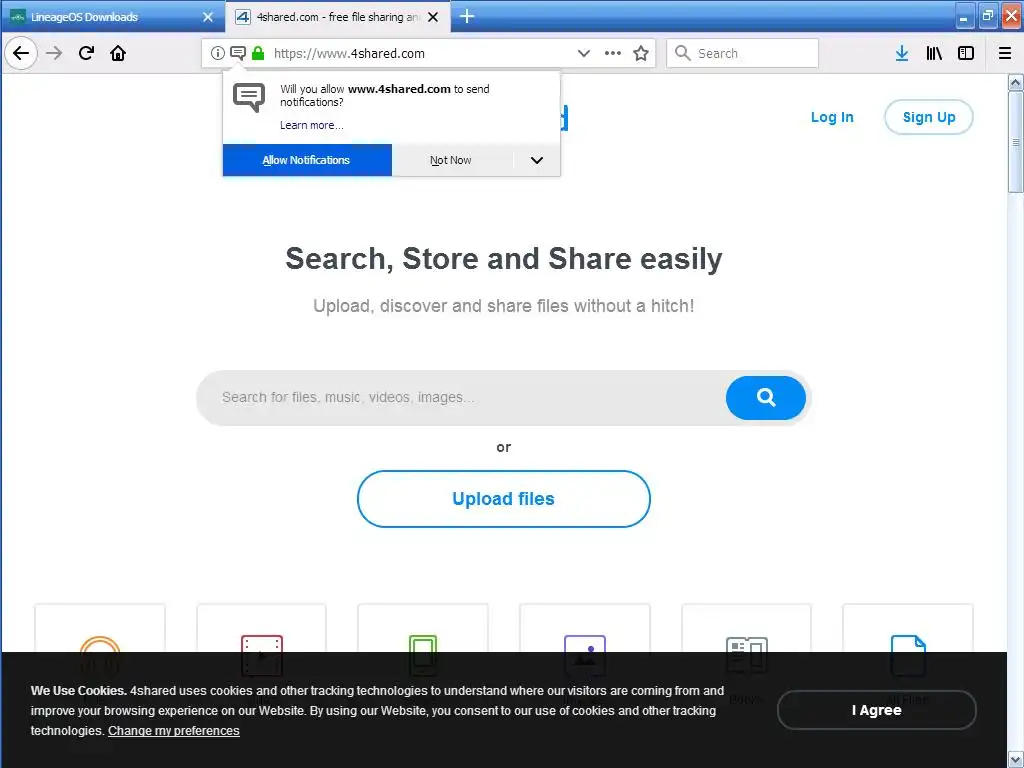Close the LineageOS Downloads tab
The image size is (1024, 768).
208,17
